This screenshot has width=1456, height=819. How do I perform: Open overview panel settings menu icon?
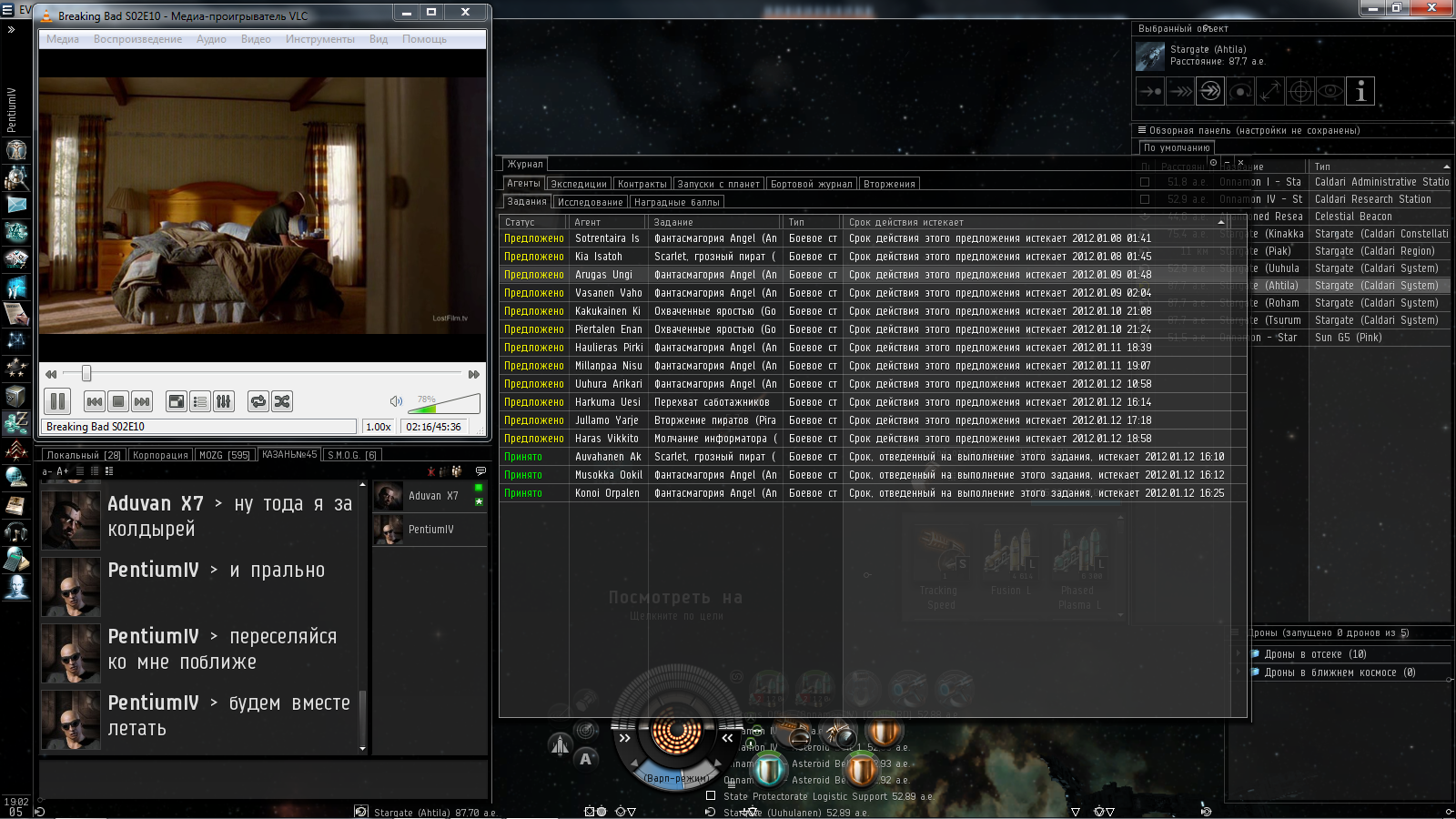pos(1141,130)
